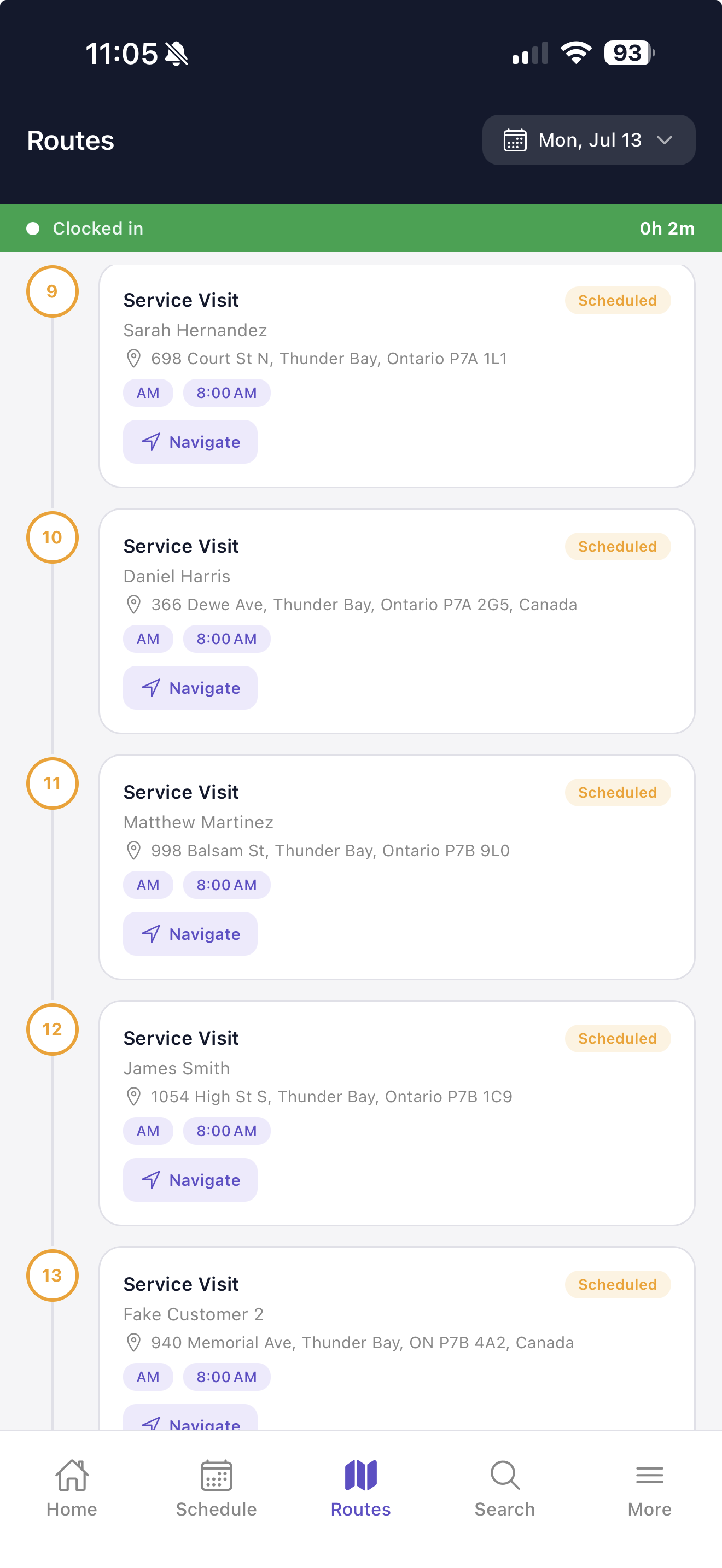Navigate to Daniel Harris visit

click(x=190, y=688)
